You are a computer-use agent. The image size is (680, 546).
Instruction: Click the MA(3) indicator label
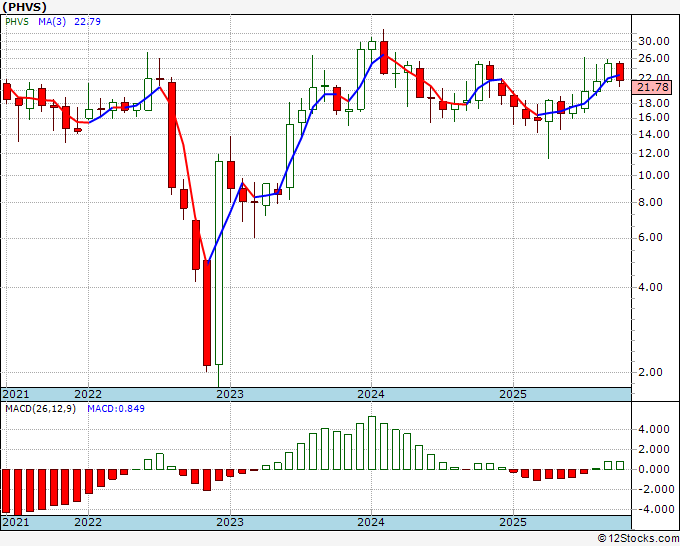coord(52,21)
